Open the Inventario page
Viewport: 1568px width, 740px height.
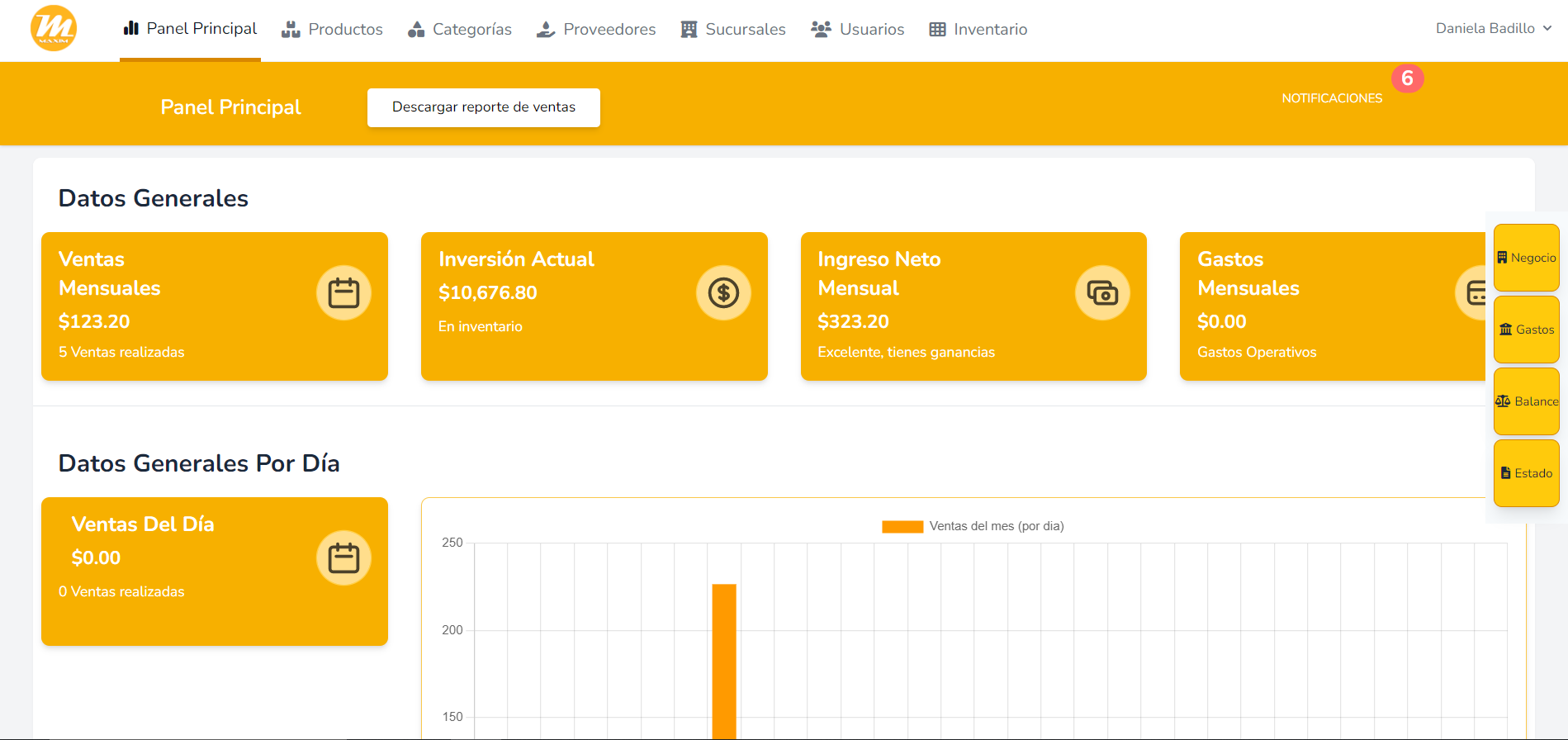click(978, 30)
